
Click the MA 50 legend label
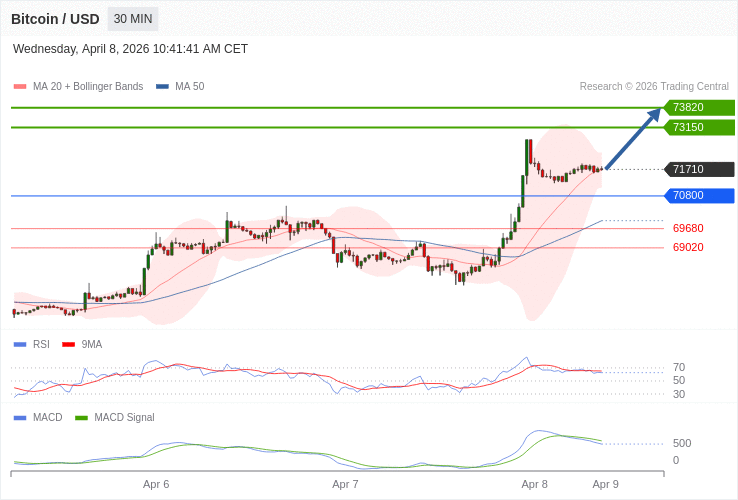tap(190, 87)
